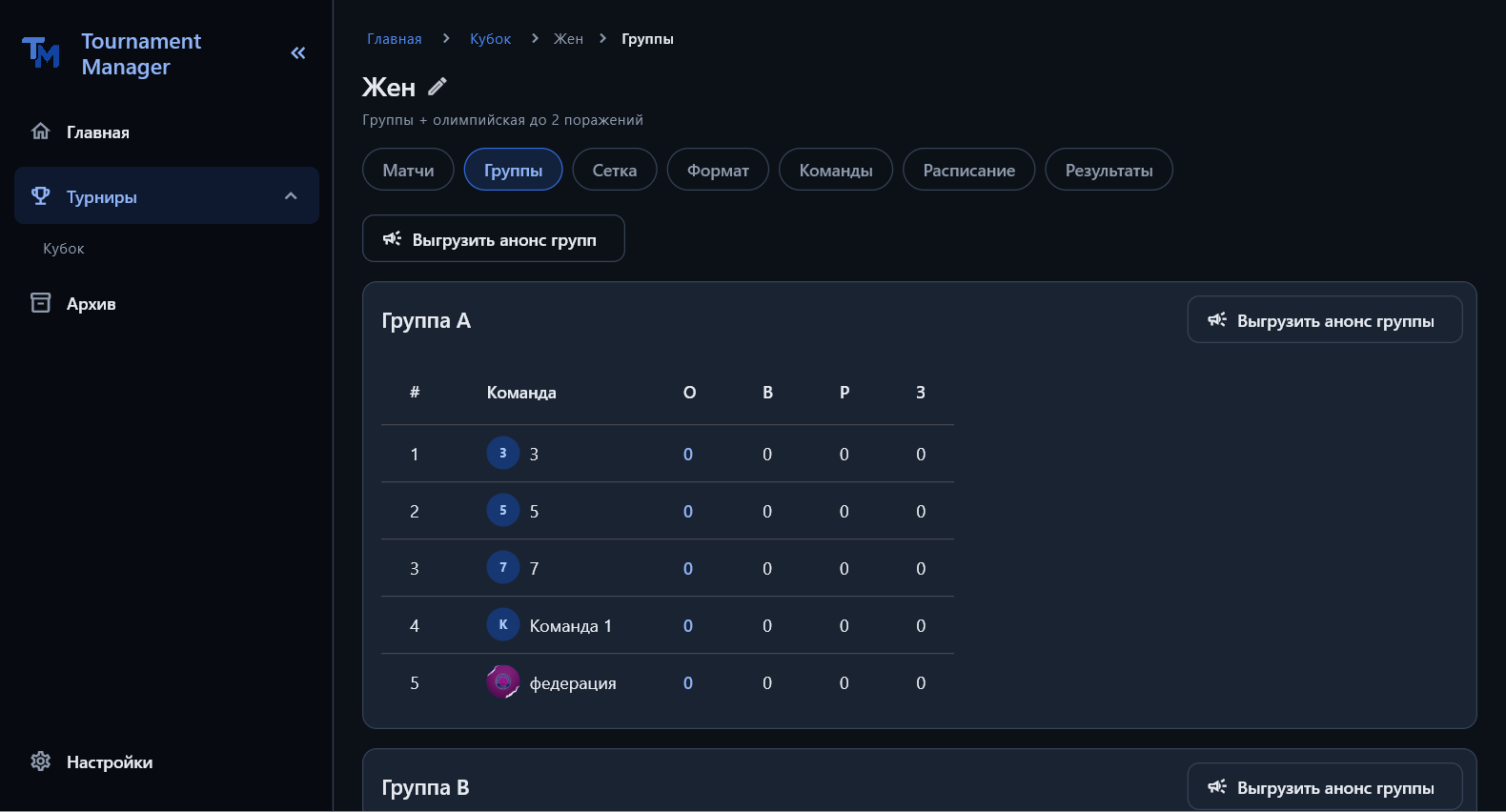
Task: Click avatar badge of team 3
Action: click(503, 453)
